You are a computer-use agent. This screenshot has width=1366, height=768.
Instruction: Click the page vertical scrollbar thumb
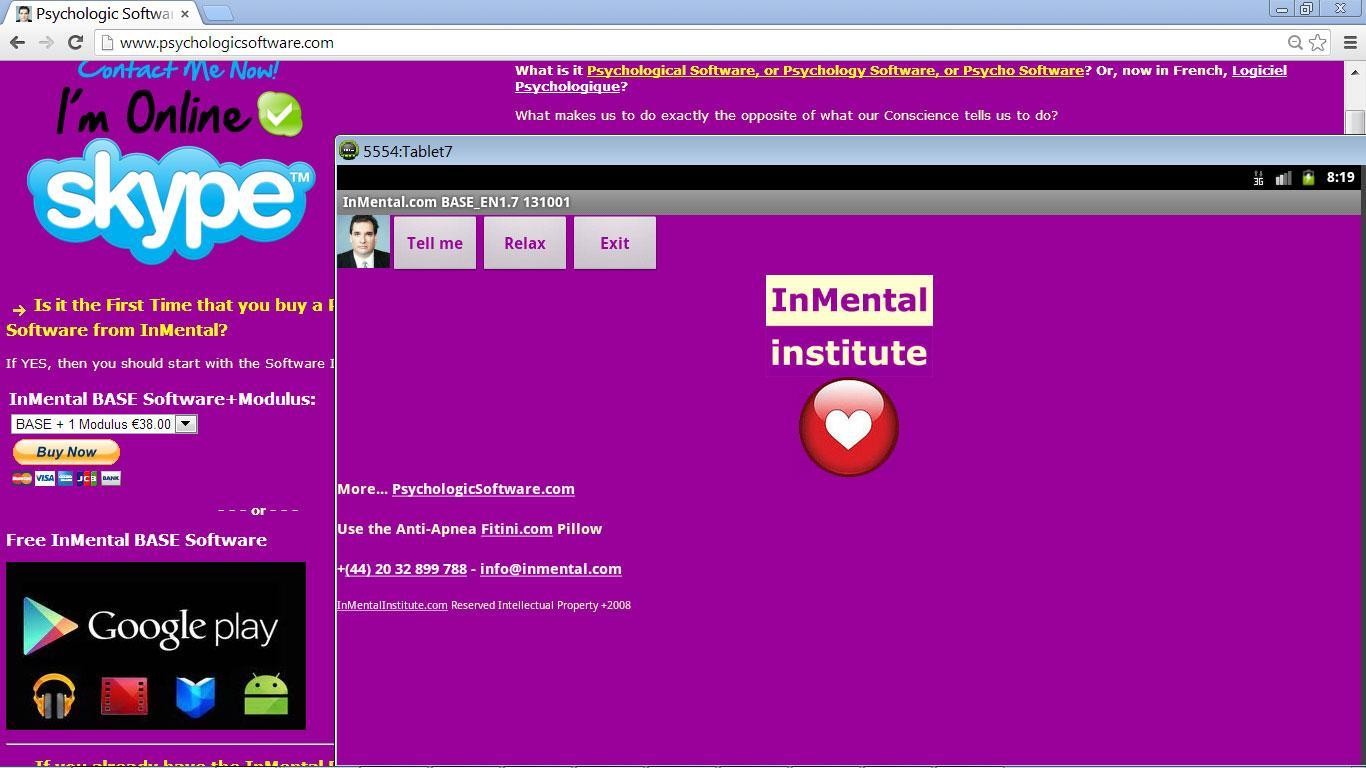click(1355, 121)
